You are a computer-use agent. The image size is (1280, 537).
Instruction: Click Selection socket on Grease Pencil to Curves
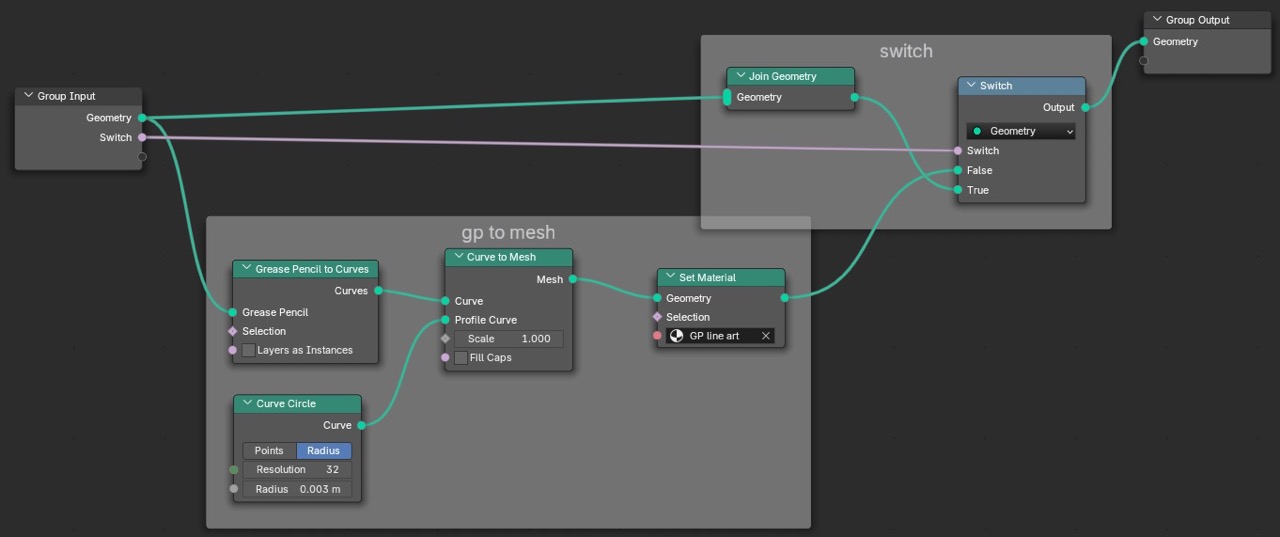pyautogui.click(x=233, y=331)
